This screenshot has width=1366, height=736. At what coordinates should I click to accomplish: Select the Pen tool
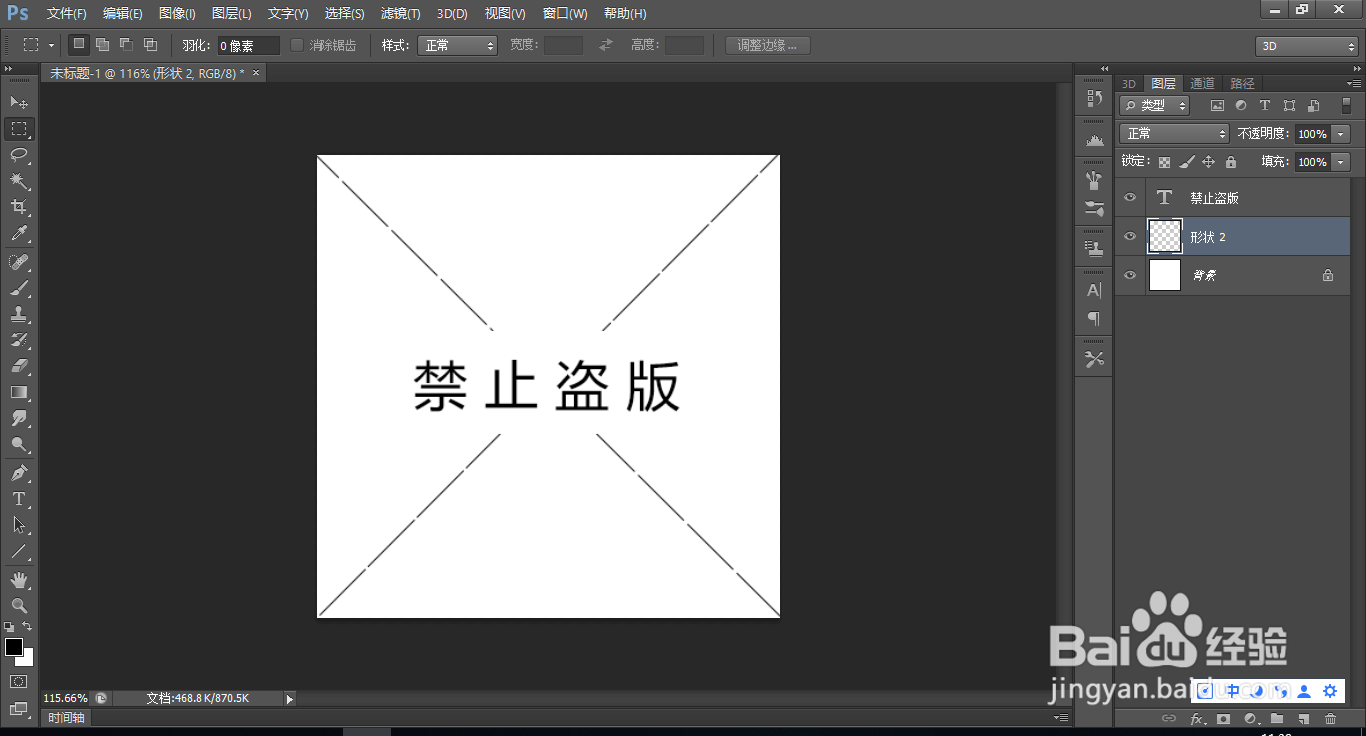point(19,472)
